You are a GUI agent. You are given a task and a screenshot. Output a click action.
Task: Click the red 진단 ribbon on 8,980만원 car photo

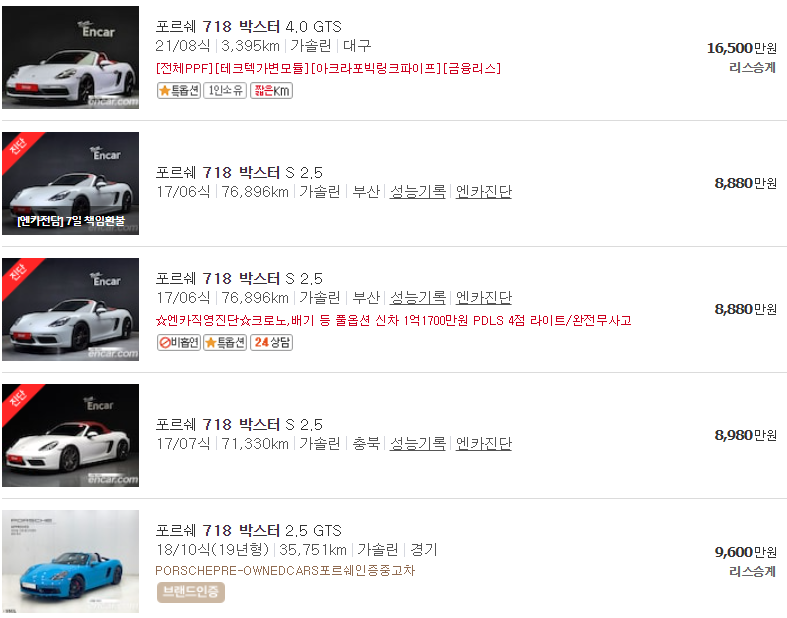pos(19,399)
